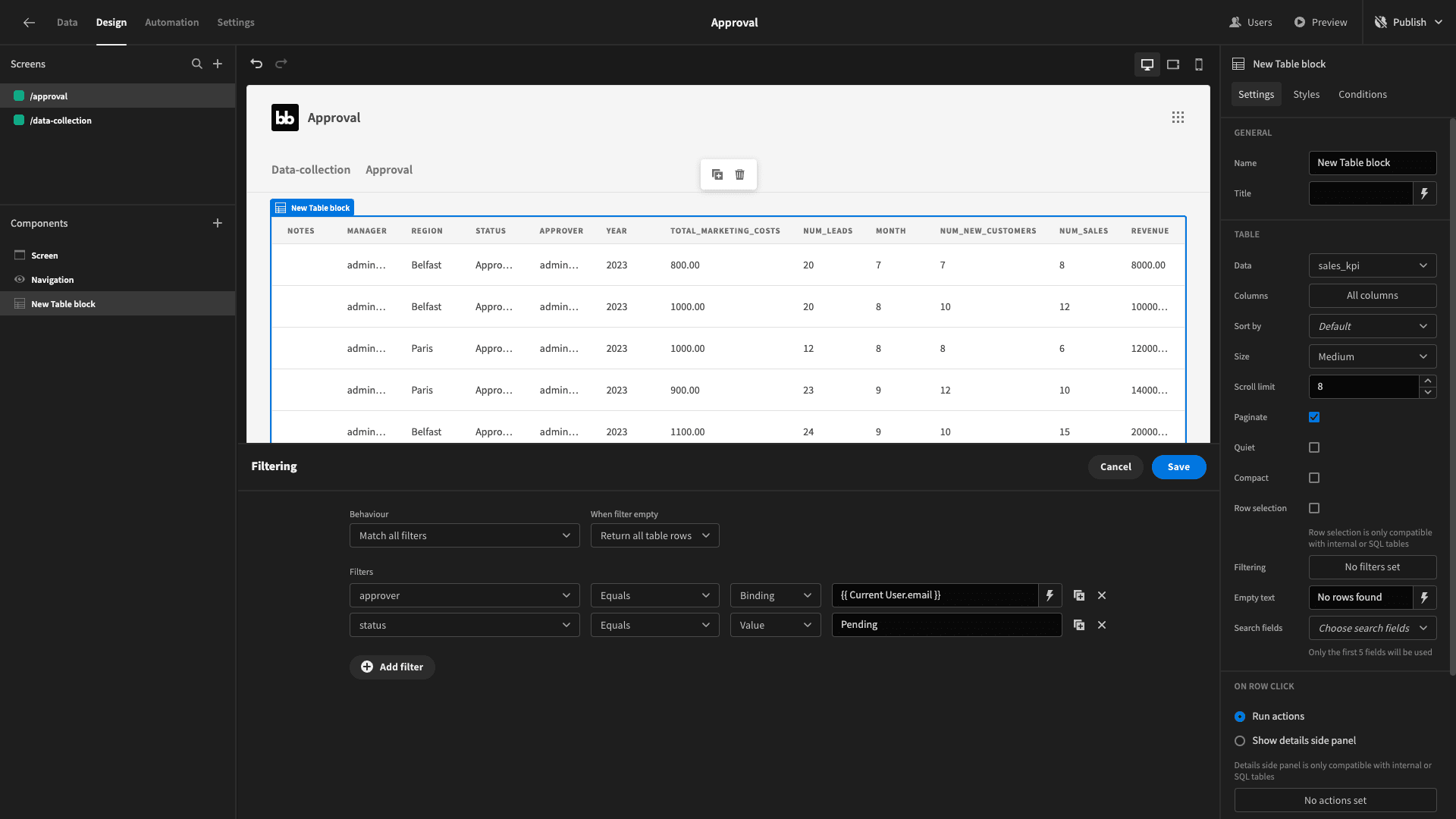Delete the selected table block
Viewport: 1456px width, 819px height.
click(x=740, y=174)
